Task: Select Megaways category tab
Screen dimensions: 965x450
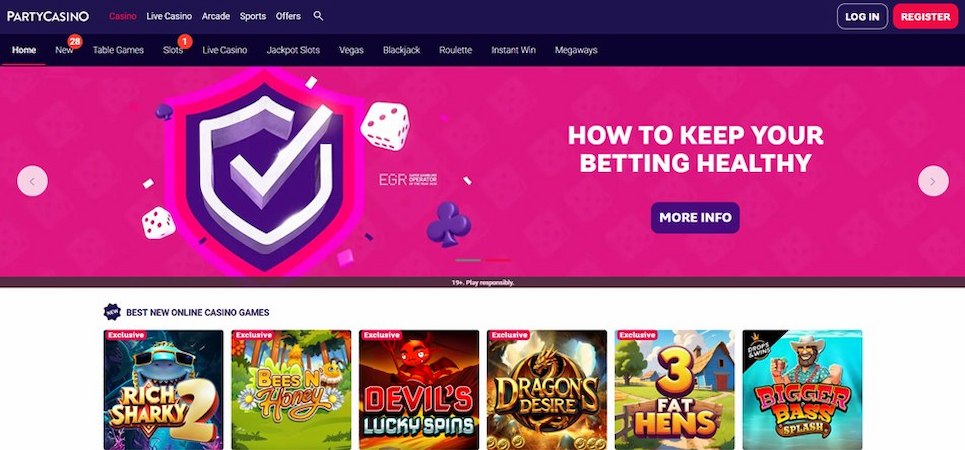Action: pyautogui.click(x=576, y=50)
